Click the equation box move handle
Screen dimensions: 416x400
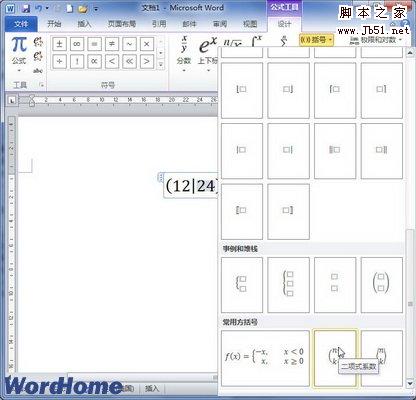coord(161,177)
